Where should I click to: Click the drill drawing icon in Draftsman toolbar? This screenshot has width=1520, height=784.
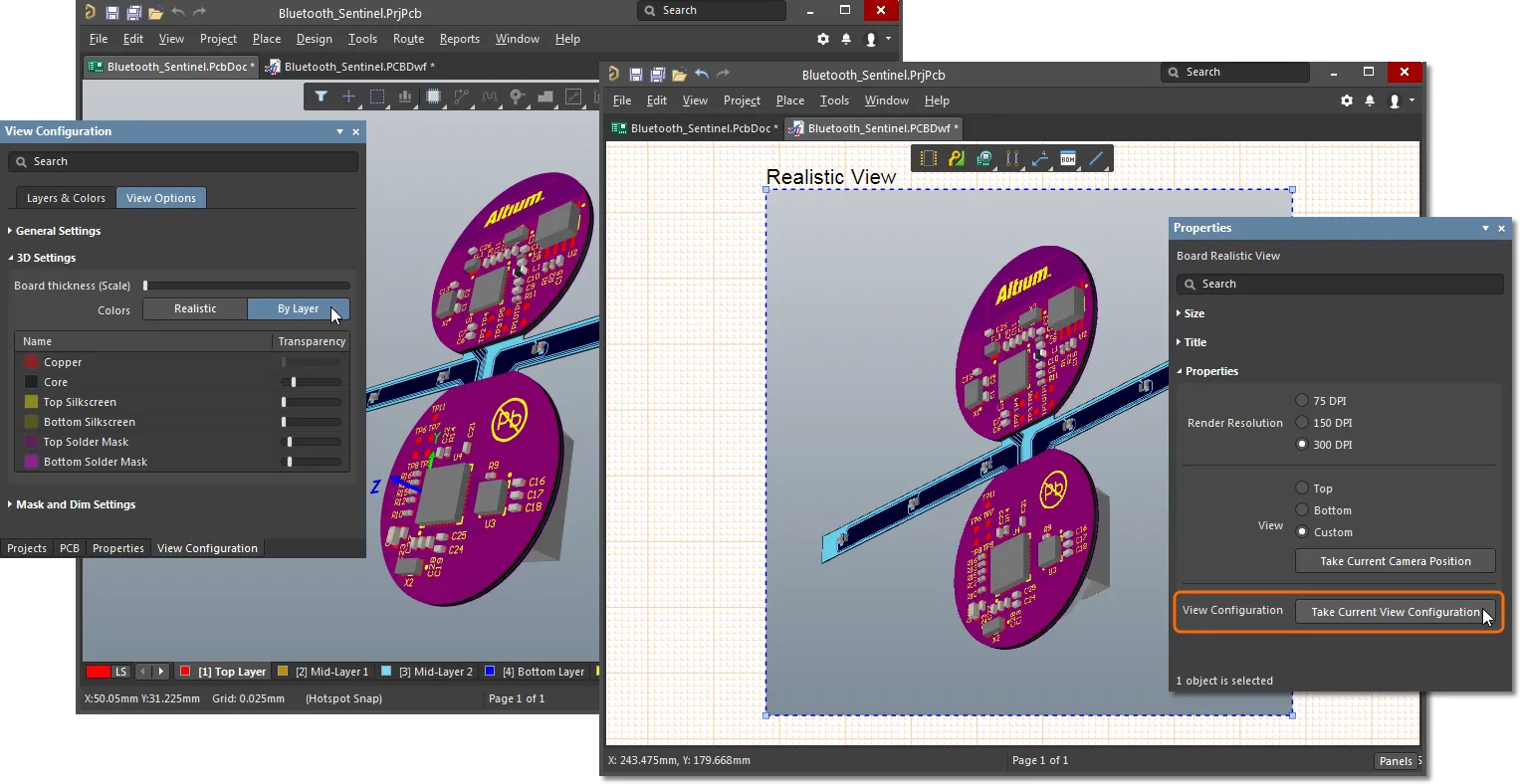click(x=1012, y=158)
